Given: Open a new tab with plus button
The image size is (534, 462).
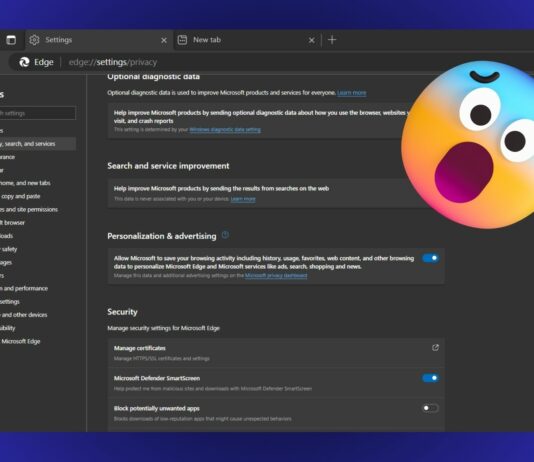Looking at the screenshot, I should pyautogui.click(x=332, y=40).
